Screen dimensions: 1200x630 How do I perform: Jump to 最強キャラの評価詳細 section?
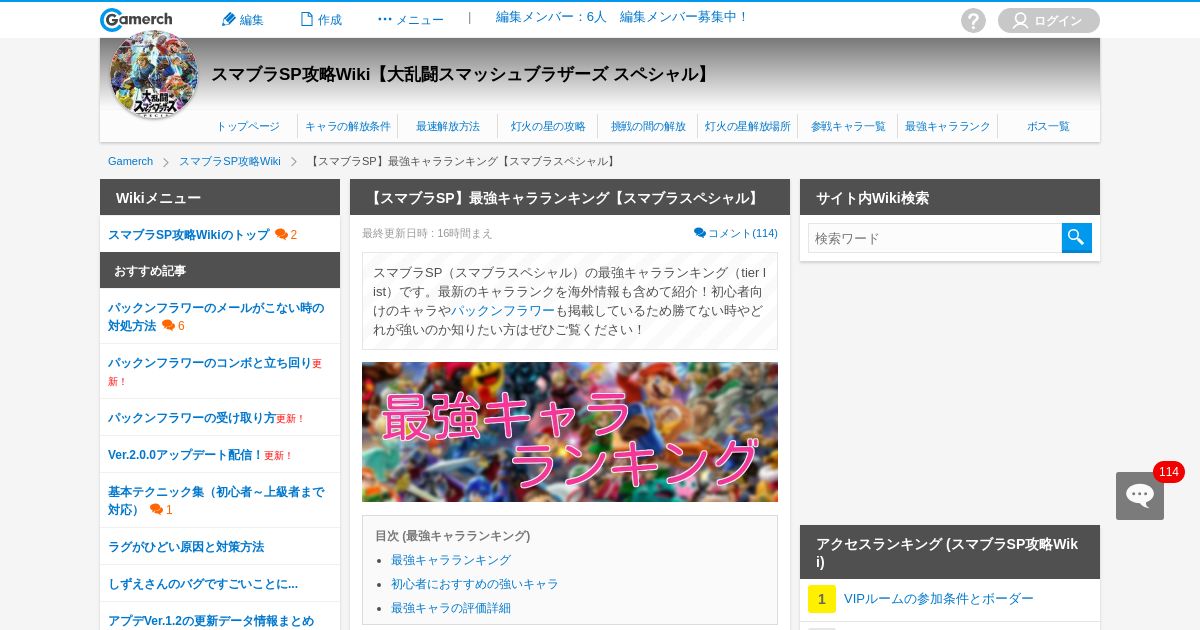(x=451, y=608)
